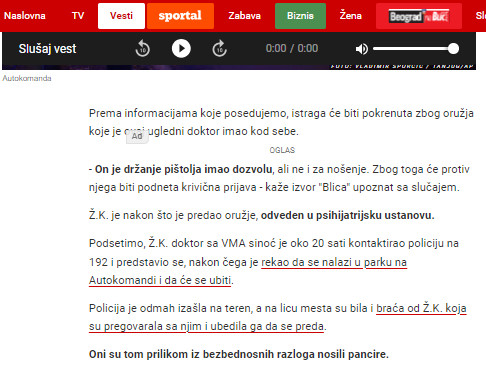486x372 pixels.
Task: Click the audio time 0:00 / 0:00
Action: (x=292, y=49)
